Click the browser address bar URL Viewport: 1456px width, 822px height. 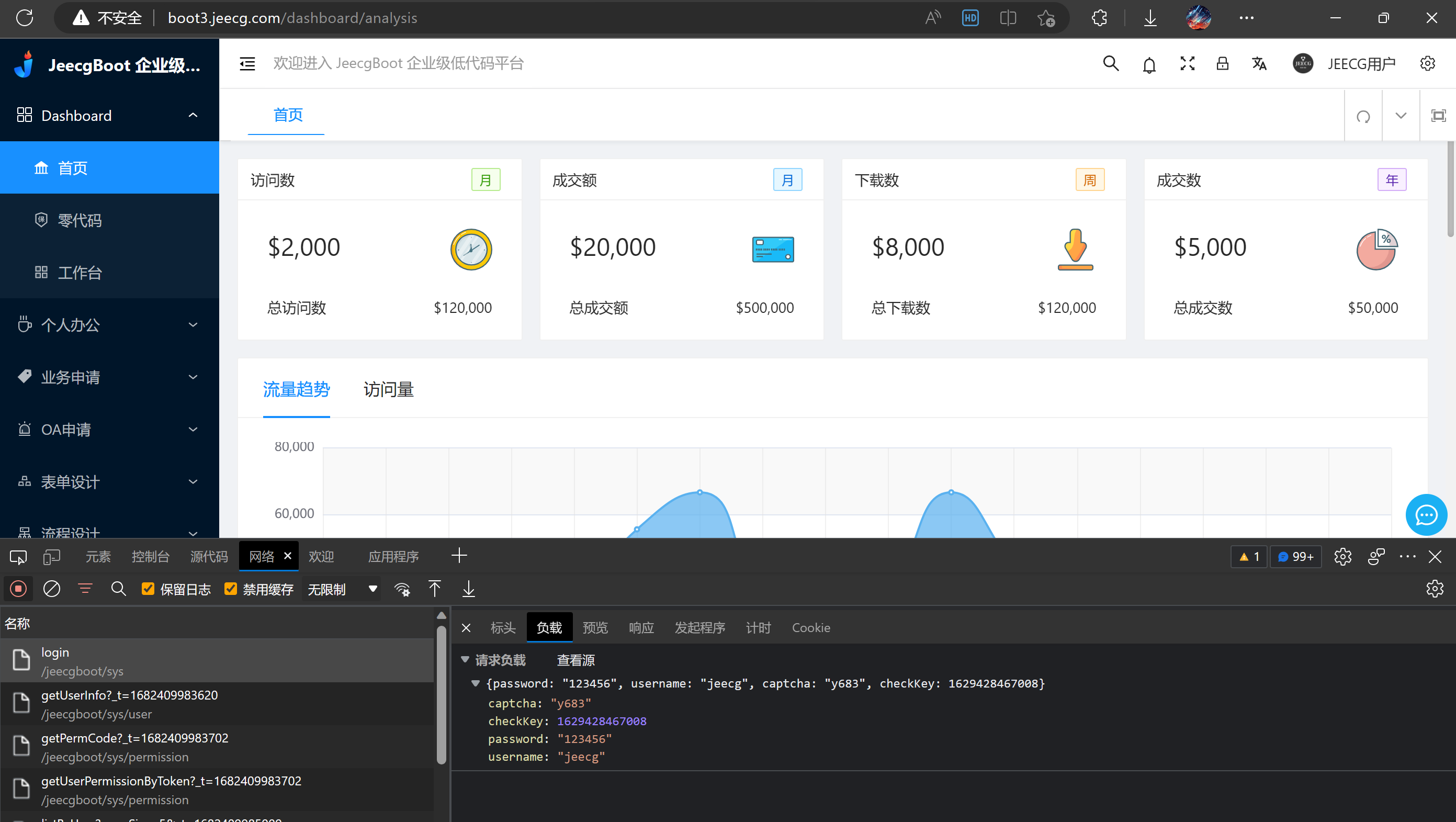[x=292, y=17]
